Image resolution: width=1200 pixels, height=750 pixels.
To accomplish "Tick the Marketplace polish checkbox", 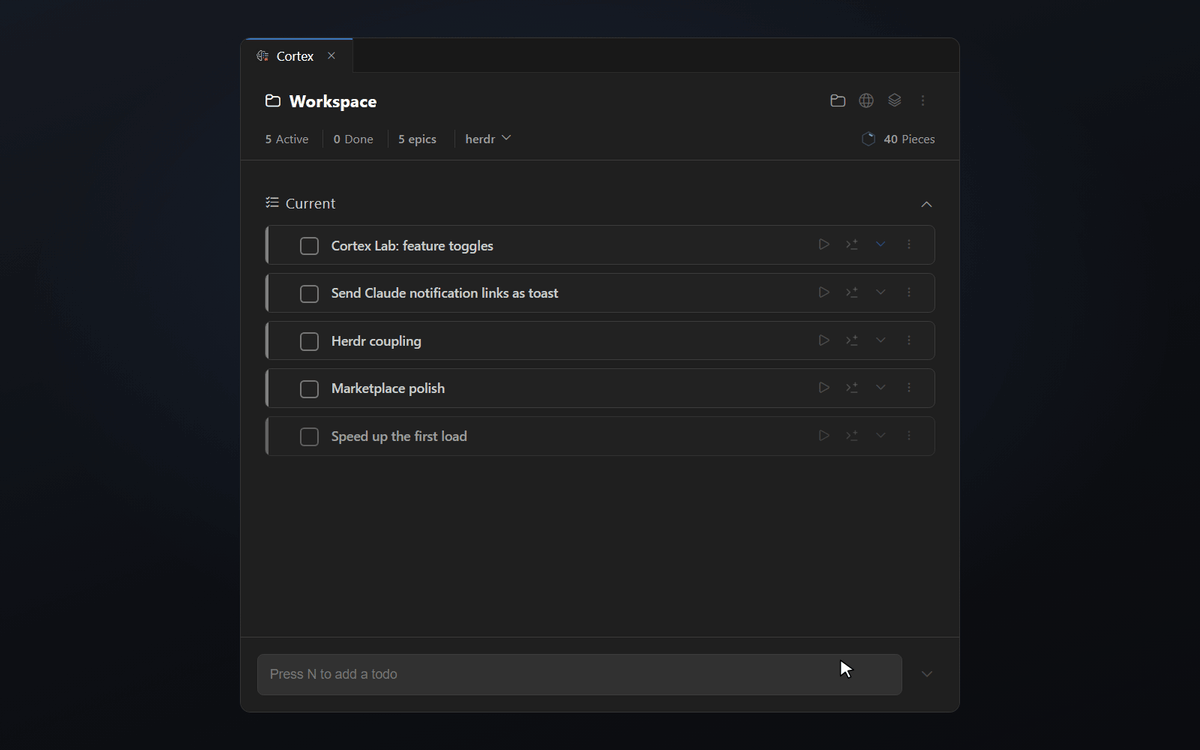I will click(309, 389).
